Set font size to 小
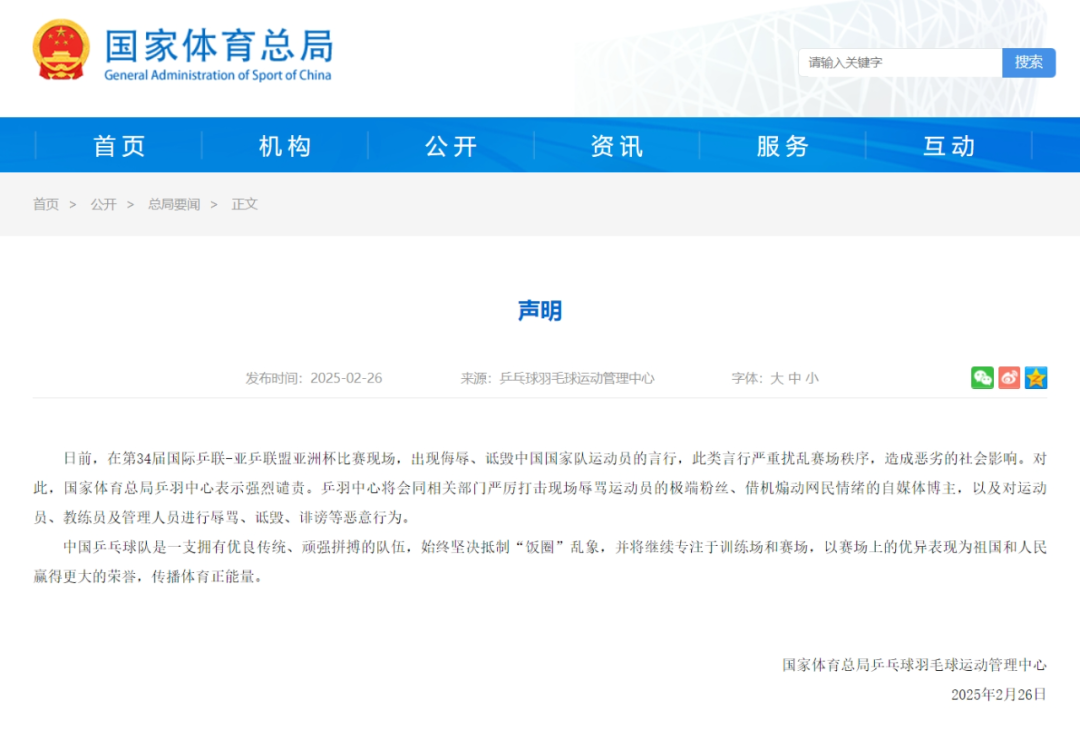The width and height of the screenshot is (1080, 735). pyautogui.click(x=812, y=378)
